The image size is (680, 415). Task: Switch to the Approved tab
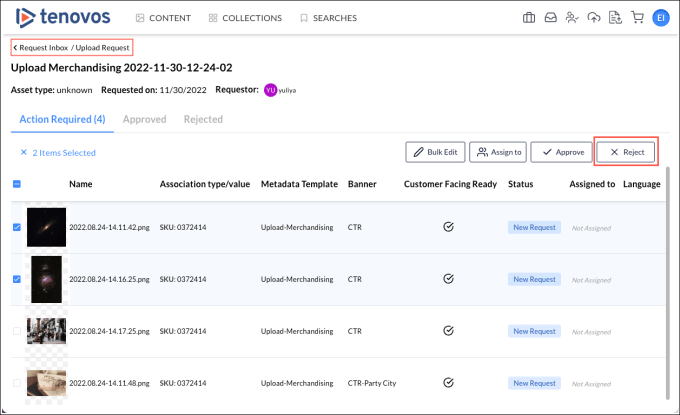coord(145,119)
